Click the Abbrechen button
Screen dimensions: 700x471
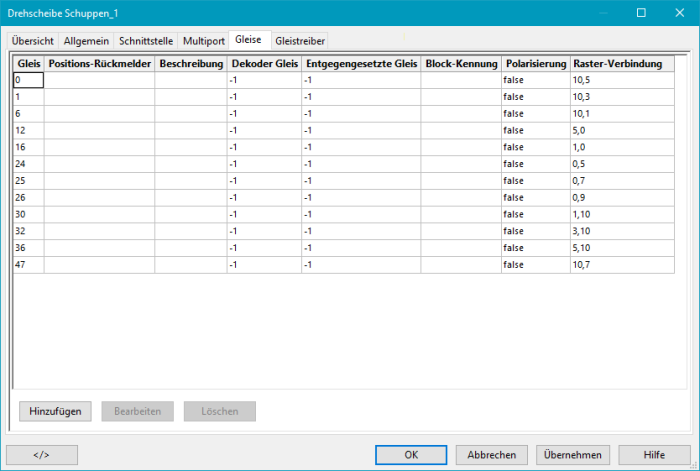[492, 454]
